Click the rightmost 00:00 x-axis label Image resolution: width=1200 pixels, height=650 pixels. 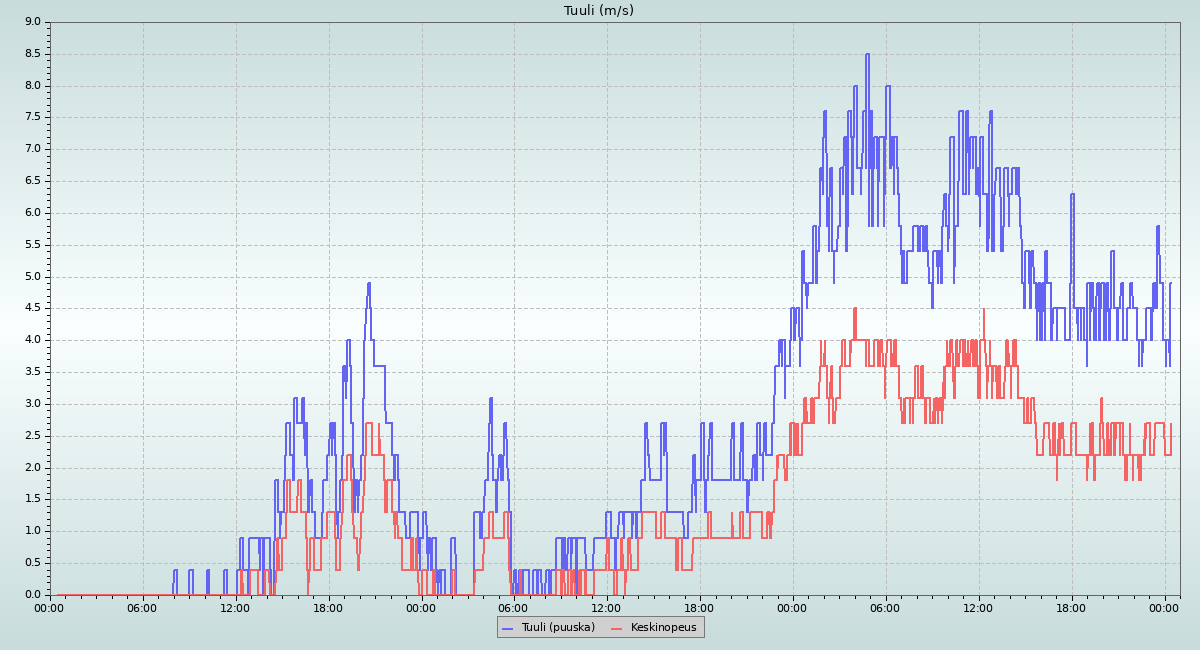[x=1164, y=607]
